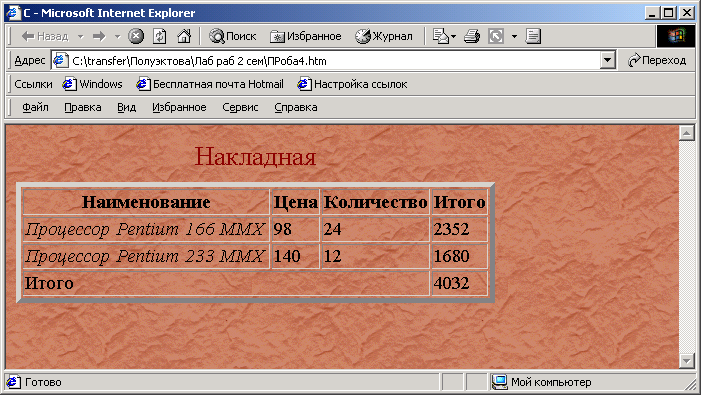Open the Избранное toolbar button

[306, 36]
